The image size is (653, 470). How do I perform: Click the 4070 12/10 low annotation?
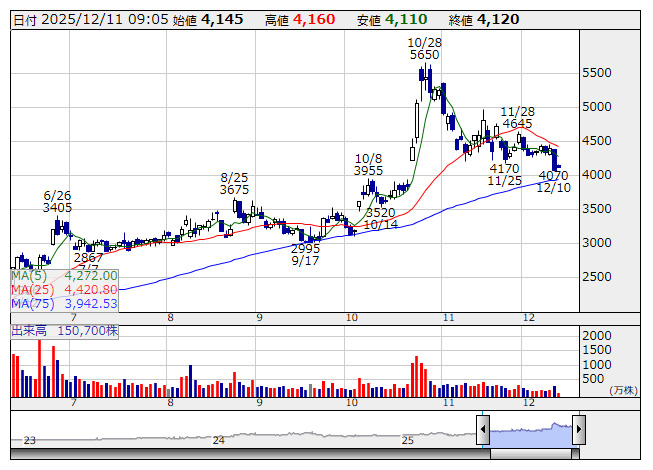pyautogui.click(x=554, y=182)
